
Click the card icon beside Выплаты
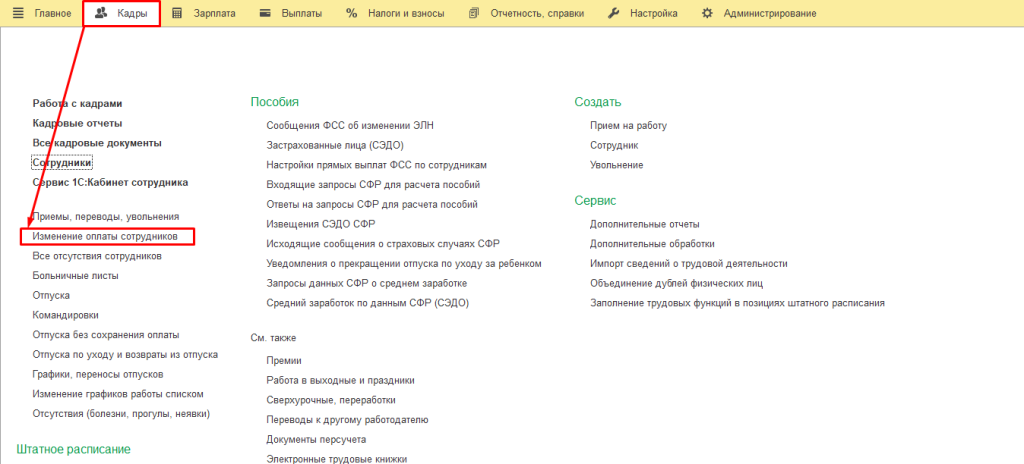pyautogui.click(x=264, y=13)
